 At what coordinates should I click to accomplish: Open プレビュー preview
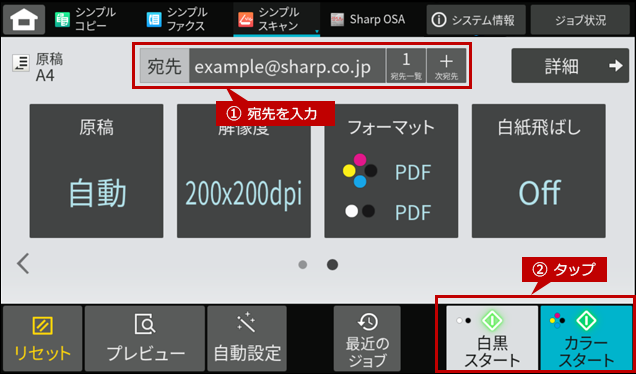145,339
